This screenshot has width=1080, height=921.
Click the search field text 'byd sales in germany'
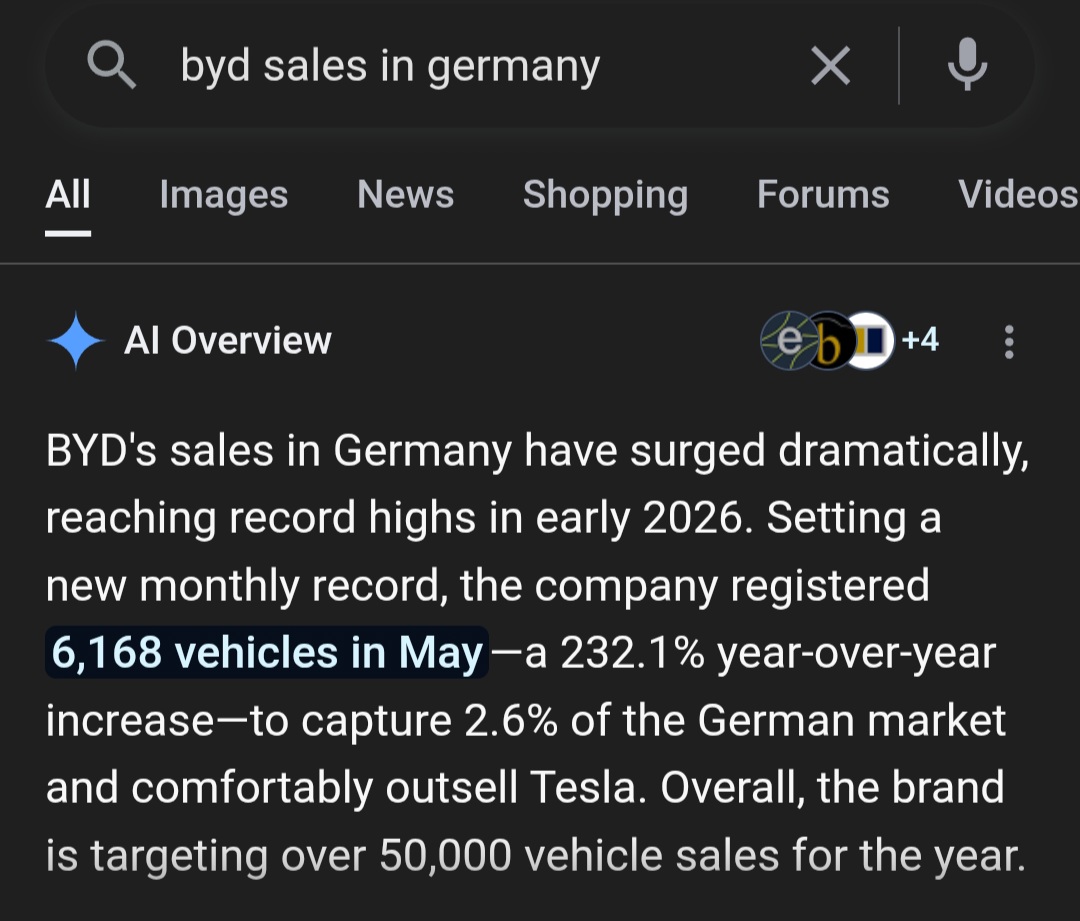pyautogui.click(x=391, y=68)
